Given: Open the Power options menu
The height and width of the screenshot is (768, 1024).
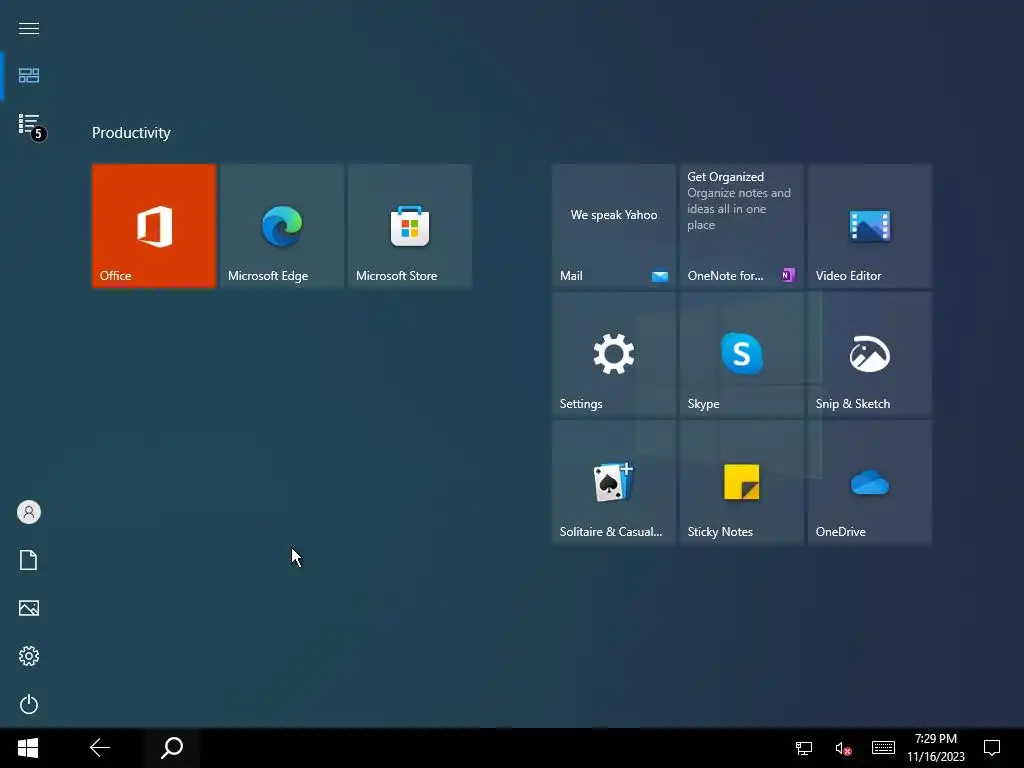Looking at the screenshot, I should 29,704.
